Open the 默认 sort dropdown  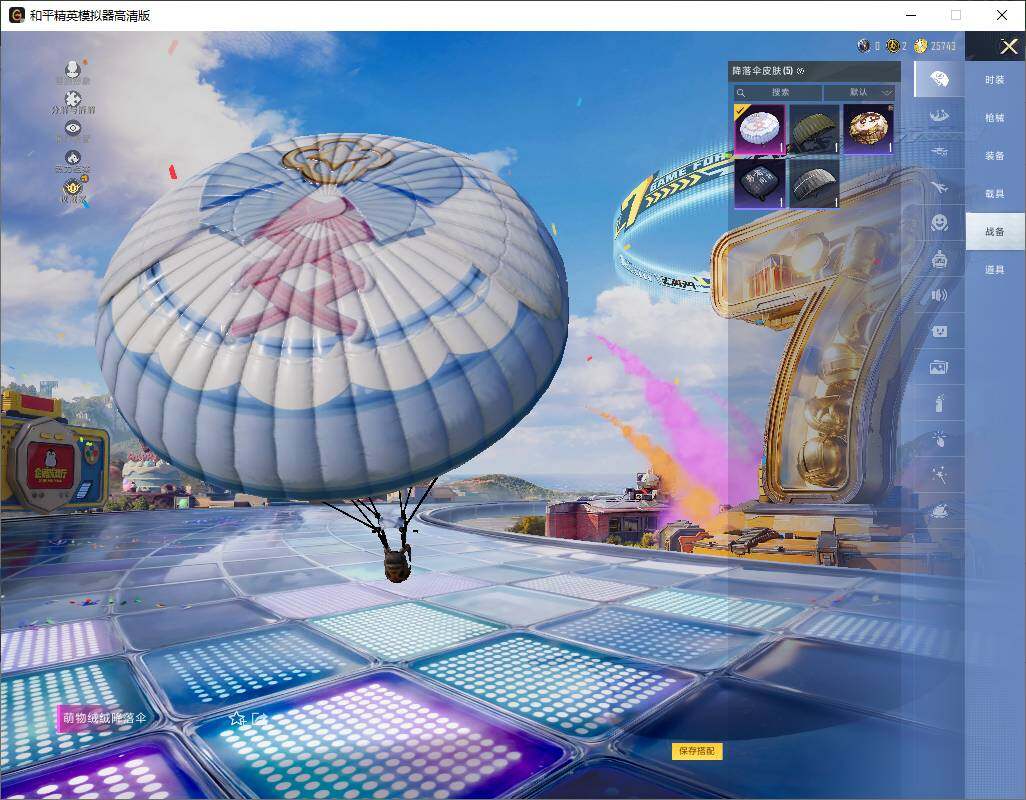[861, 92]
